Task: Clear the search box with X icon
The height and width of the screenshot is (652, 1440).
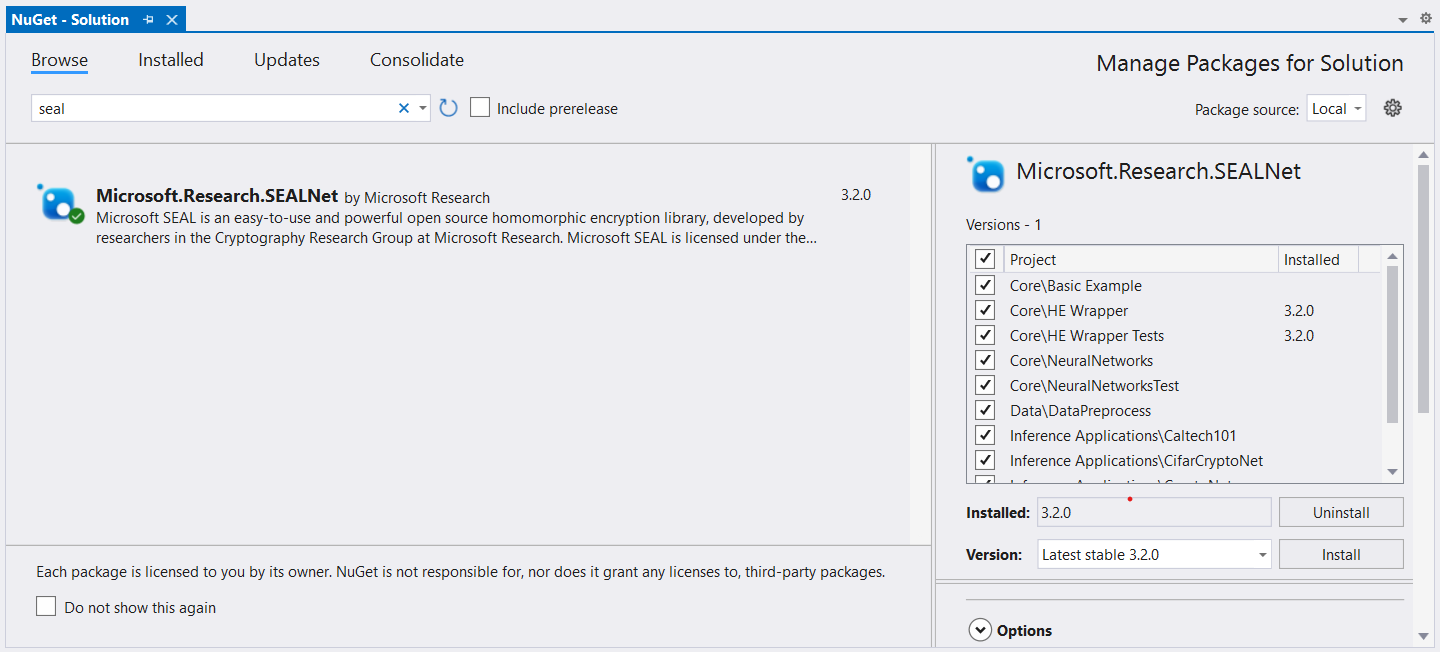Action: coord(404,108)
